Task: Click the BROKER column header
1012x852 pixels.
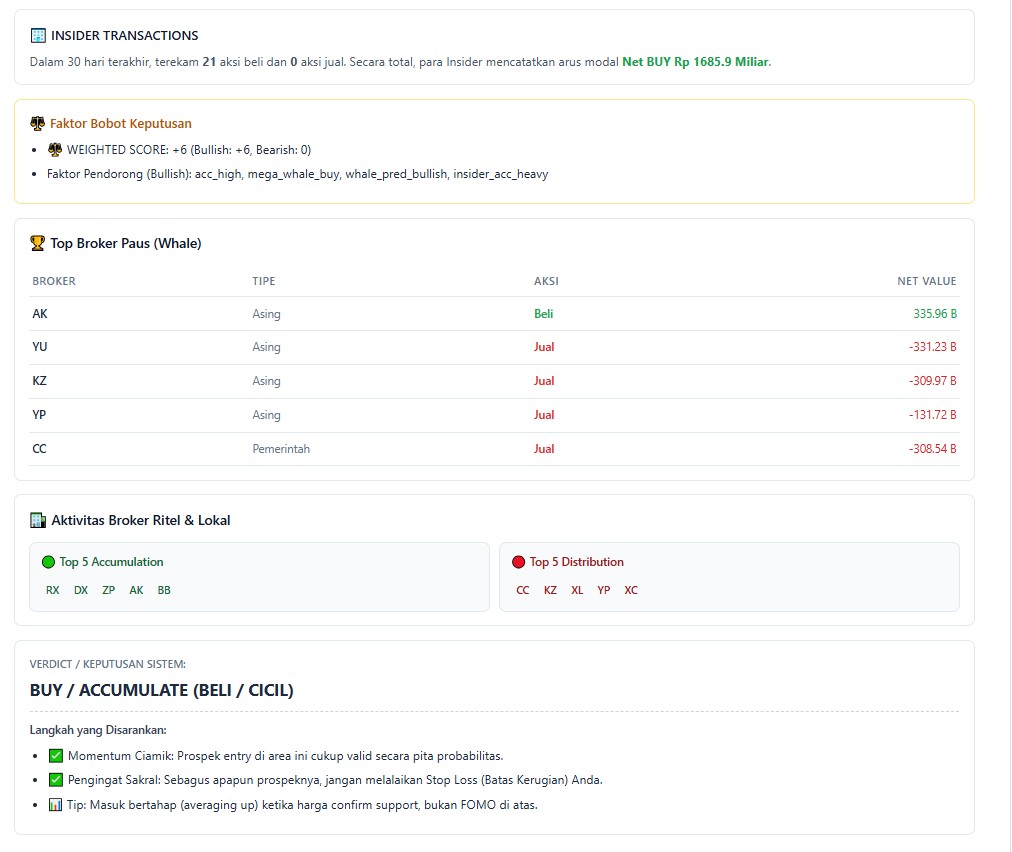Action: 54,281
